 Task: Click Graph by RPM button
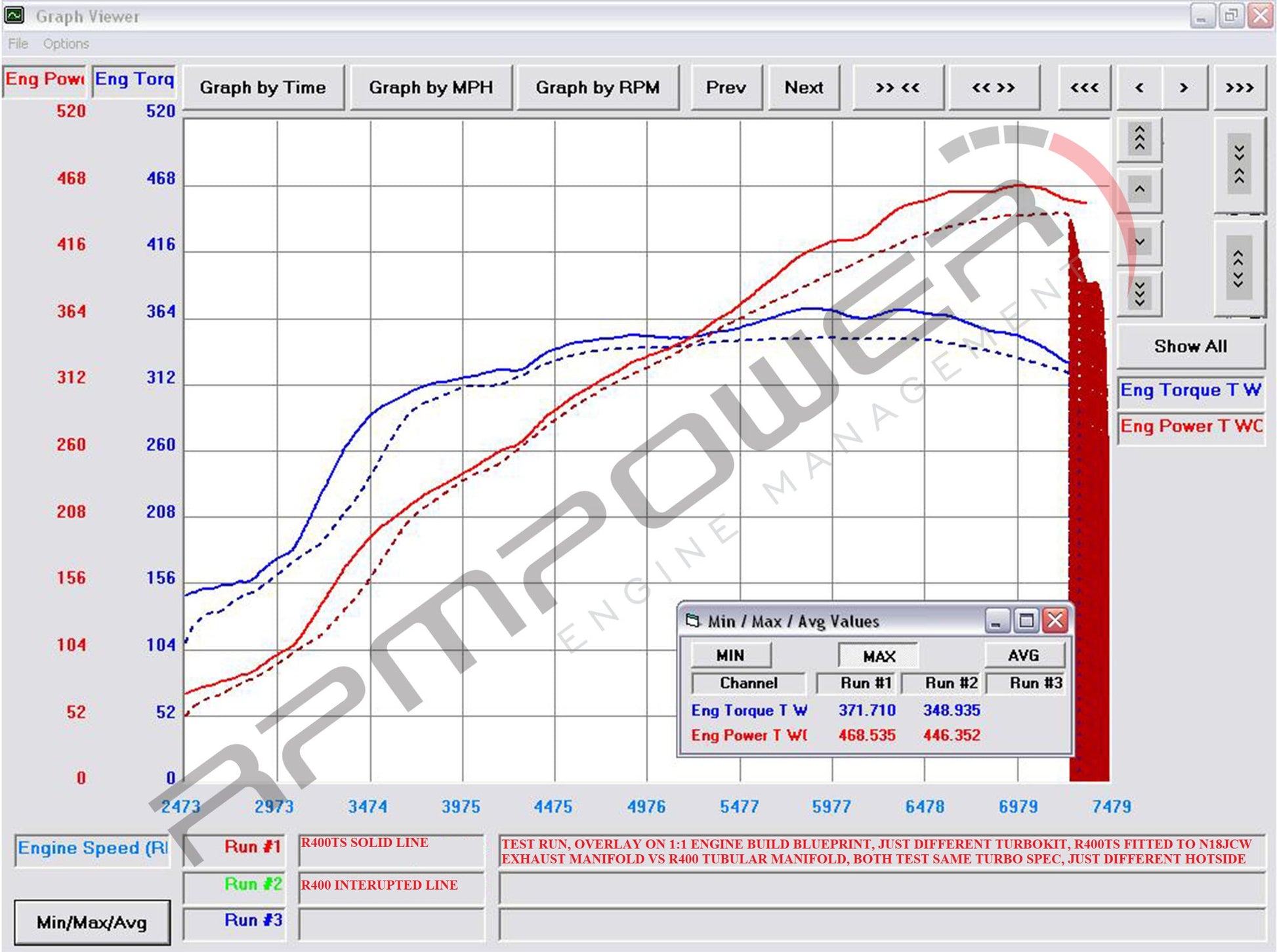597,87
